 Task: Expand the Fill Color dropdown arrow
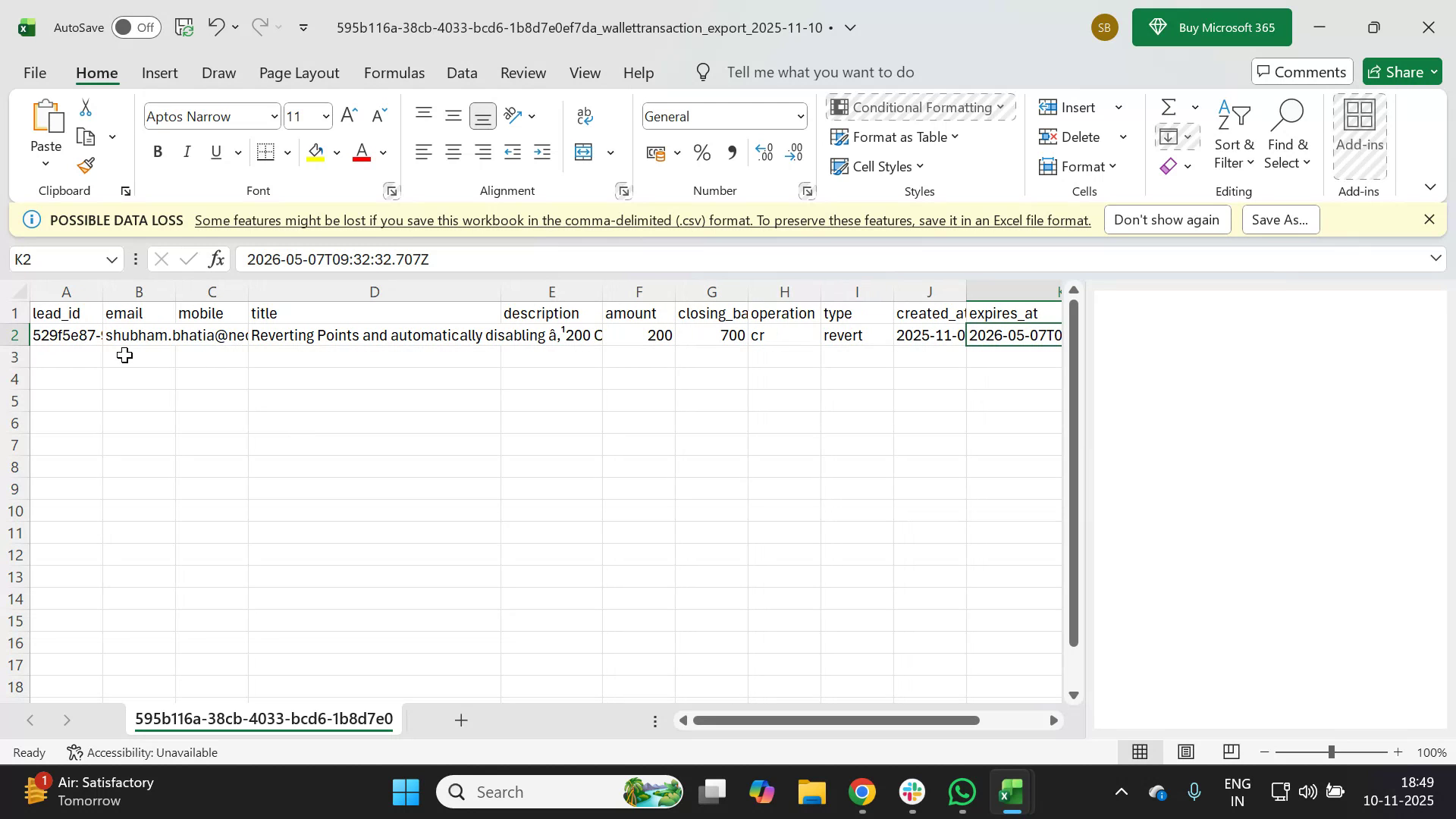337,152
